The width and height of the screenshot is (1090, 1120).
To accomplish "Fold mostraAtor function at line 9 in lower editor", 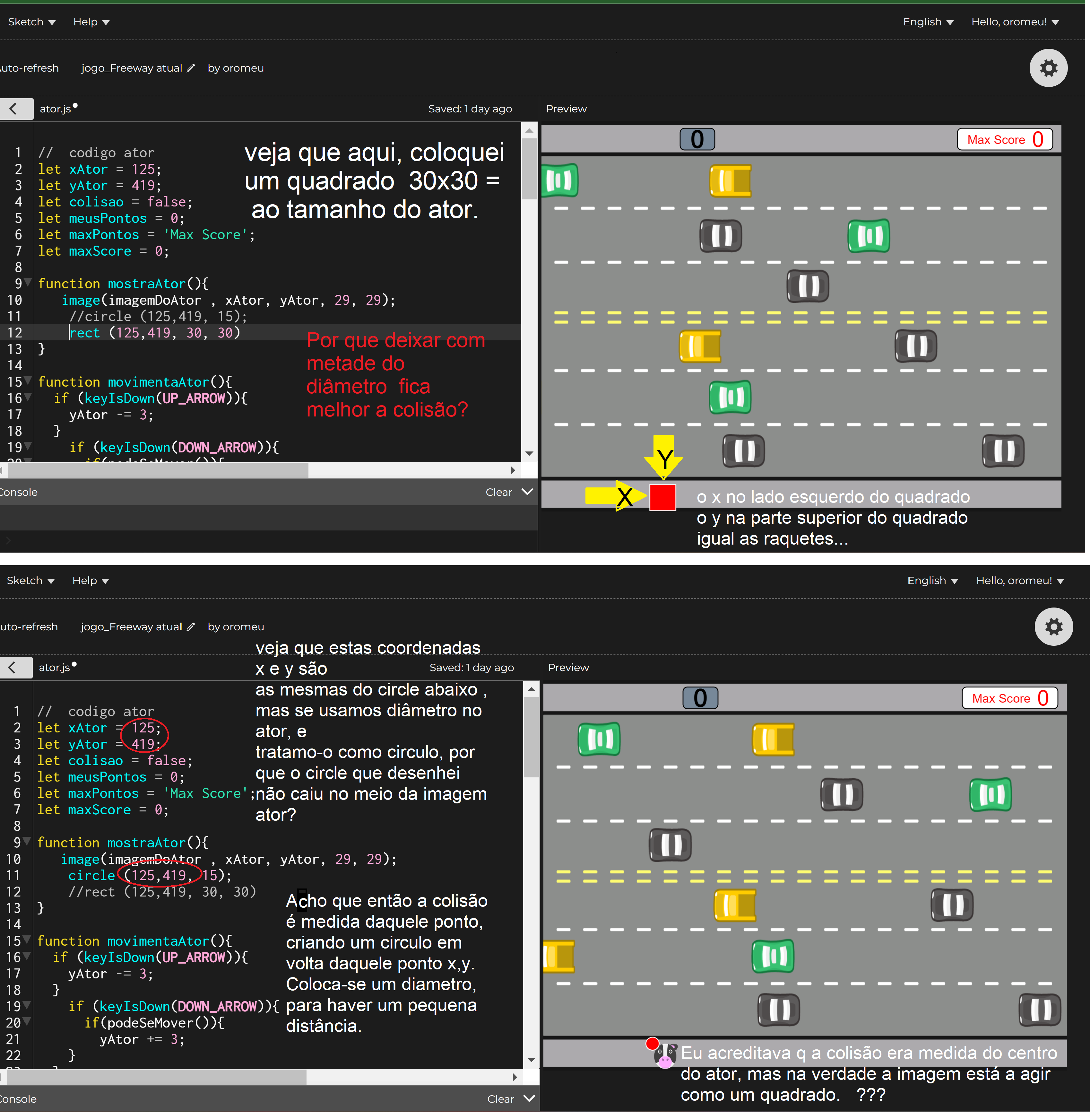I will (27, 842).
